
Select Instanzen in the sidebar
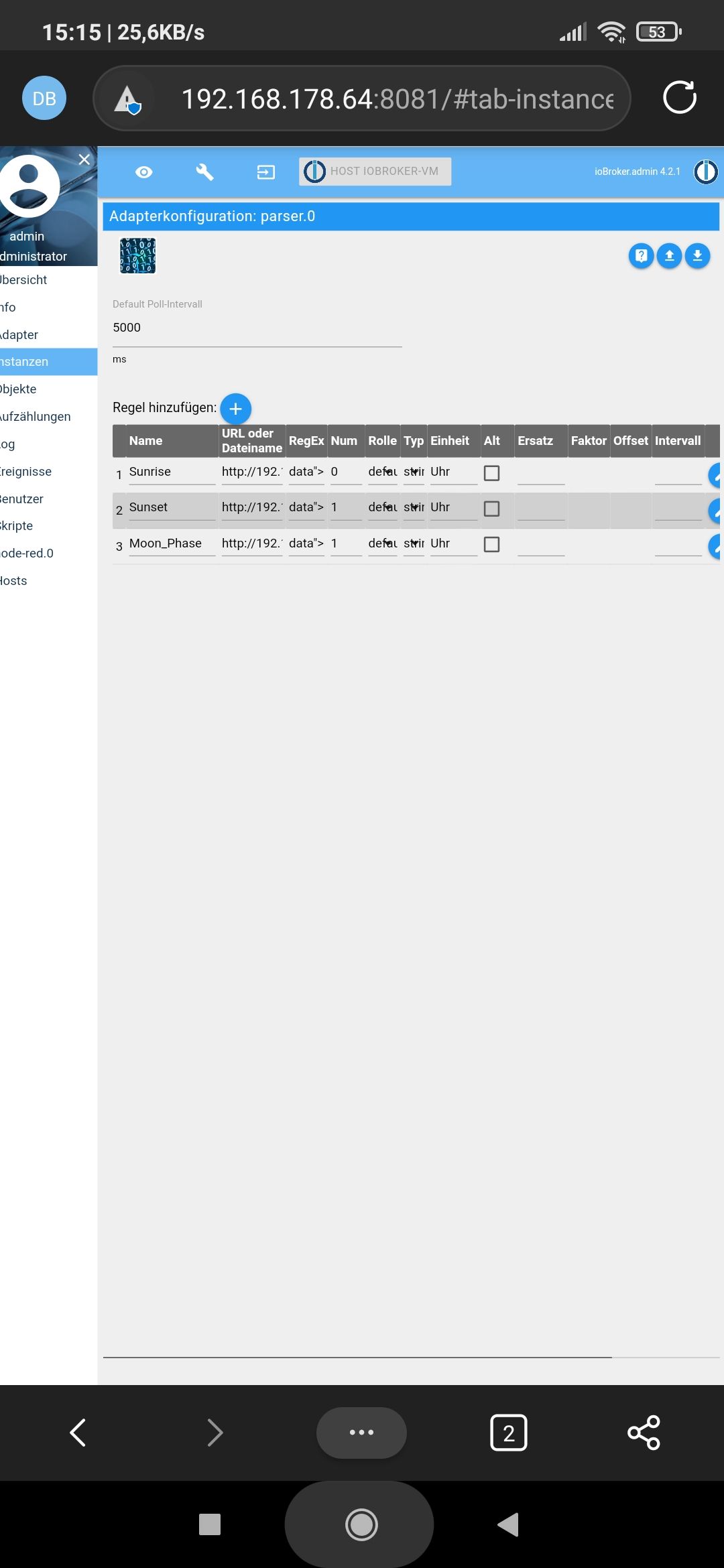48,362
